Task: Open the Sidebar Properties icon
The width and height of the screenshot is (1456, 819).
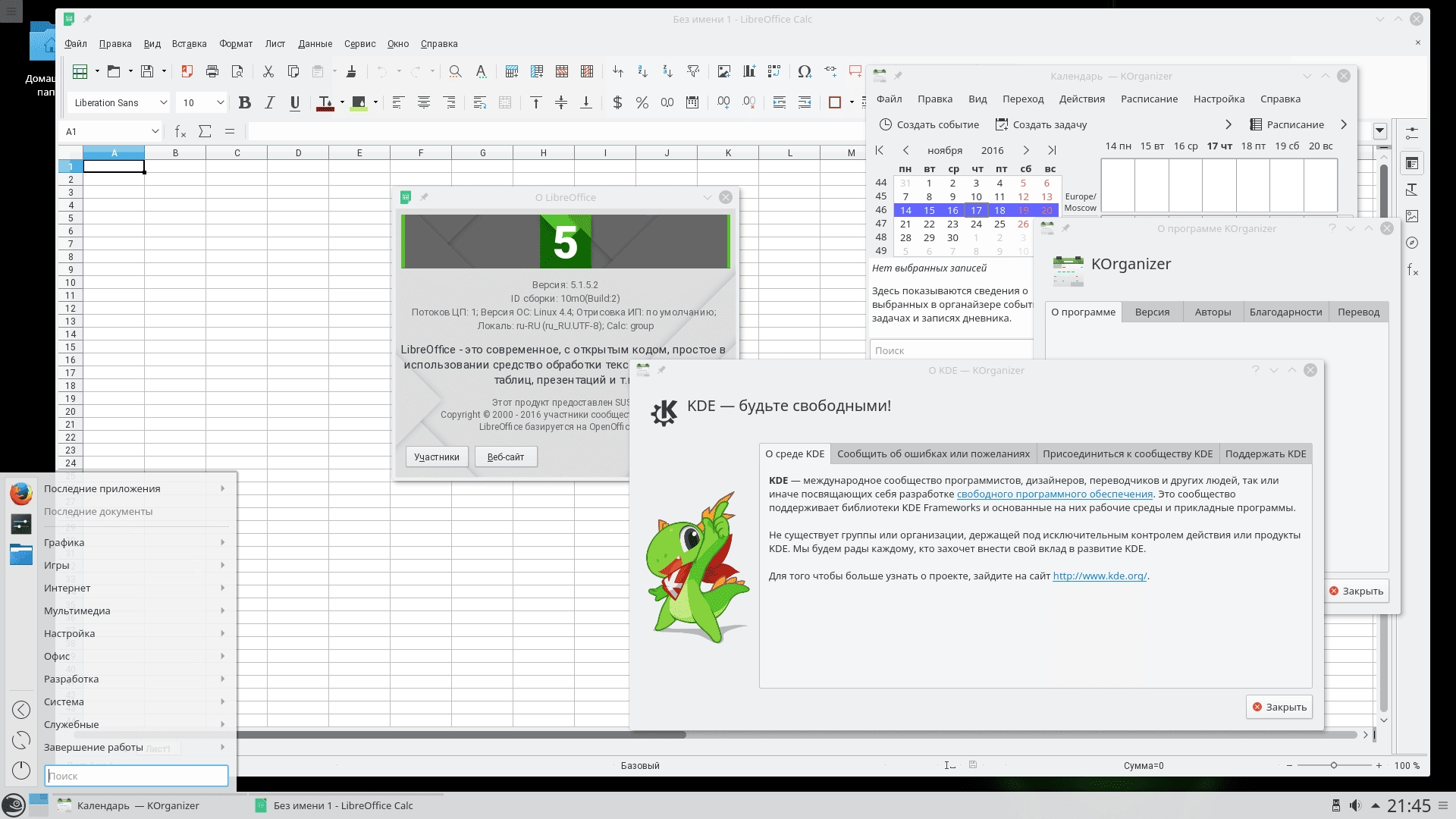Action: click(x=1412, y=163)
